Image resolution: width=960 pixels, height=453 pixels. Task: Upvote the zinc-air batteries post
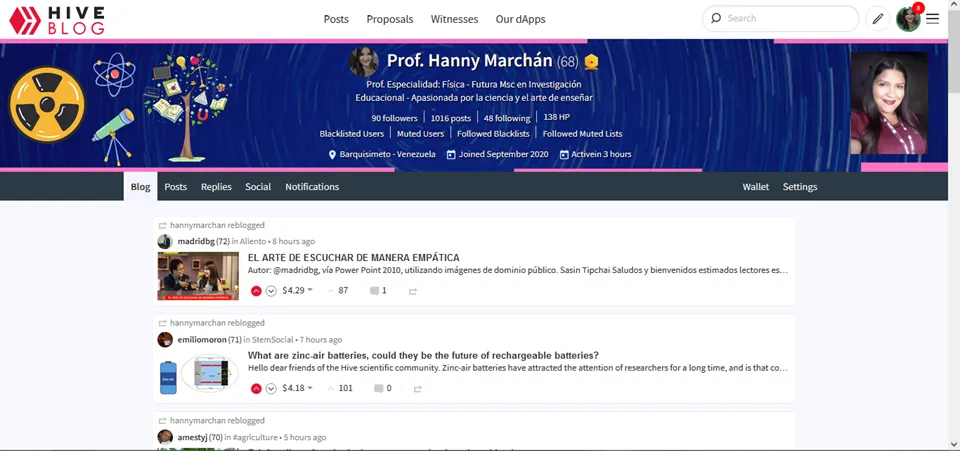pyautogui.click(x=256, y=389)
